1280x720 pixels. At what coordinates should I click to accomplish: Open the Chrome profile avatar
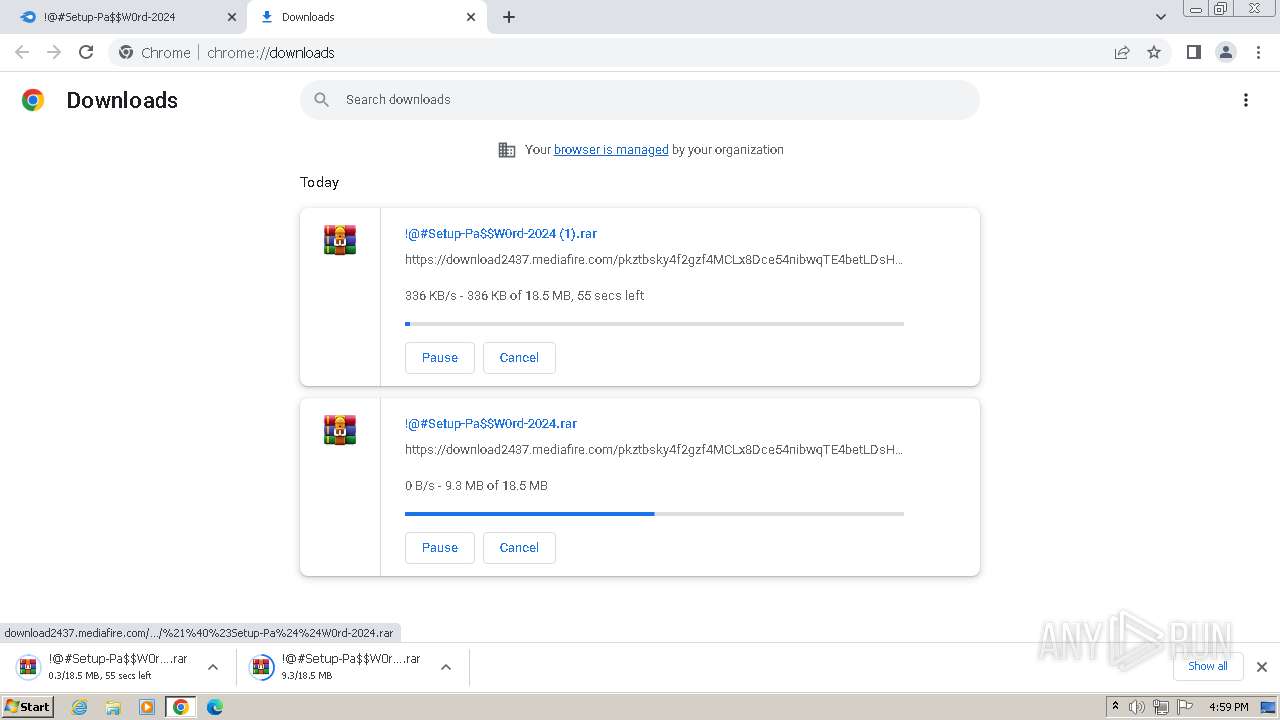(x=1226, y=52)
